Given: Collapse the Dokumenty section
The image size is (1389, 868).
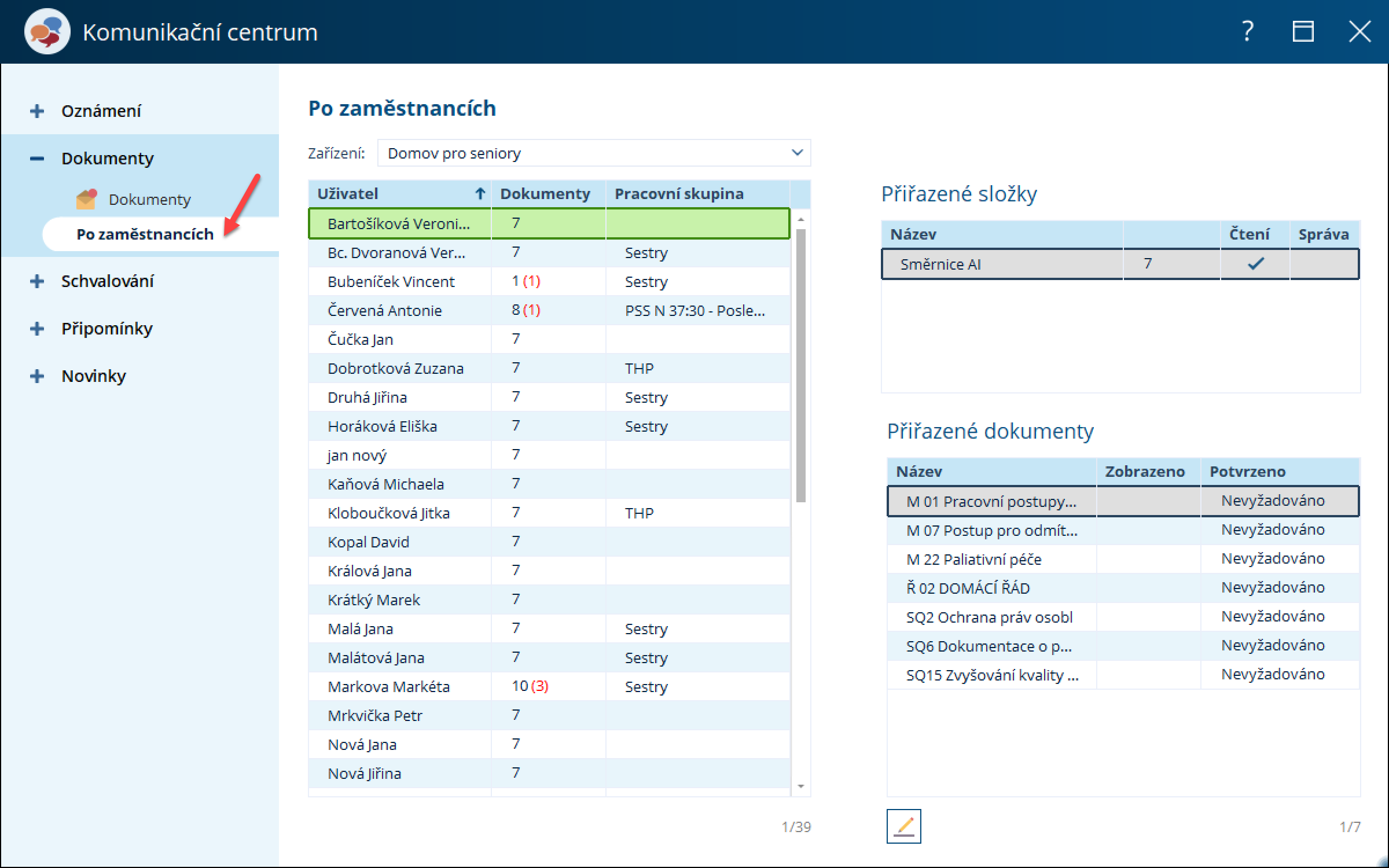Looking at the screenshot, I should (37, 158).
